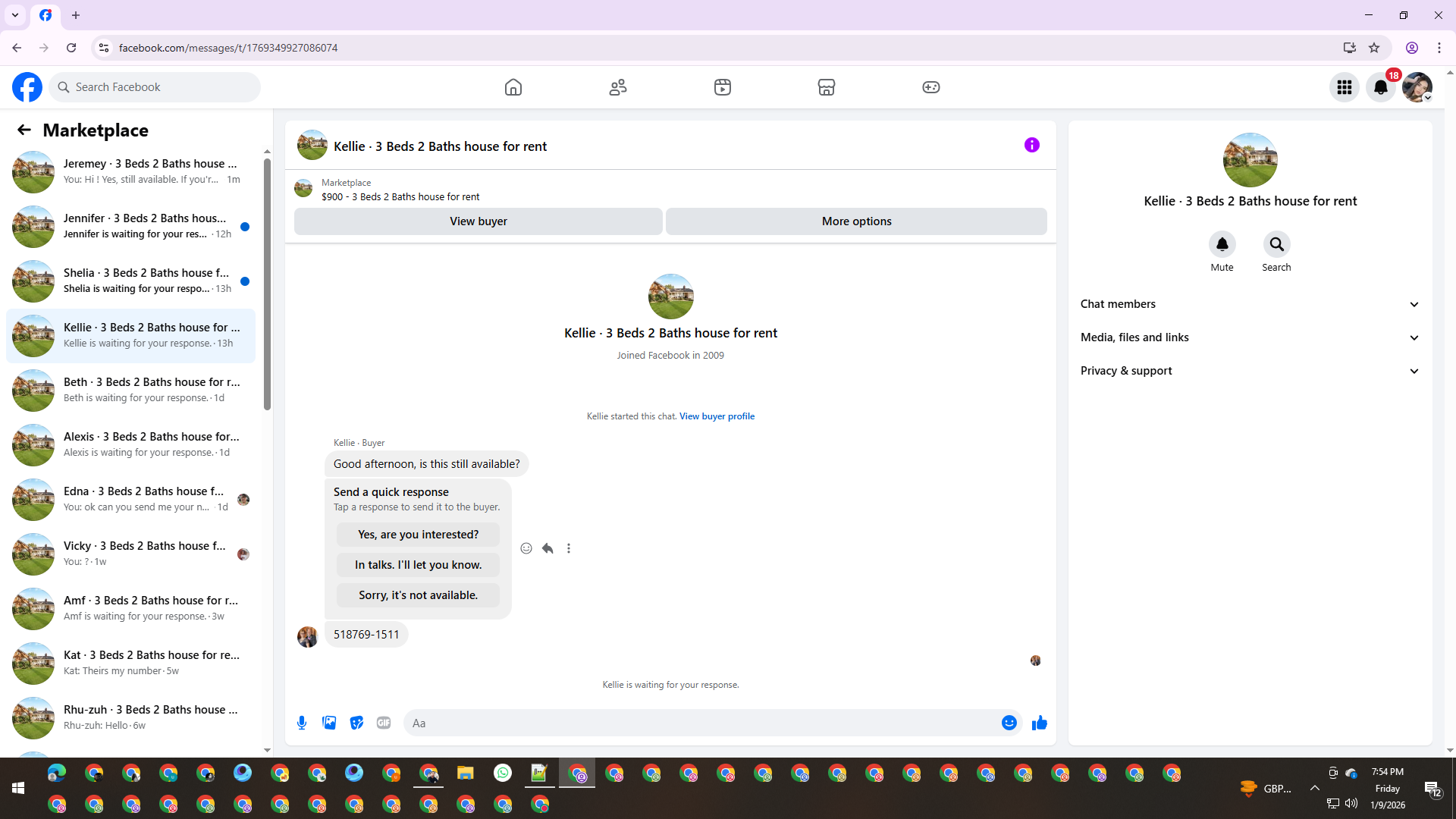Viewport: 1456px width, 819px height.
Task: Choose 'Yes, are you interested?' quick response
Action: (x=418, y=535)
